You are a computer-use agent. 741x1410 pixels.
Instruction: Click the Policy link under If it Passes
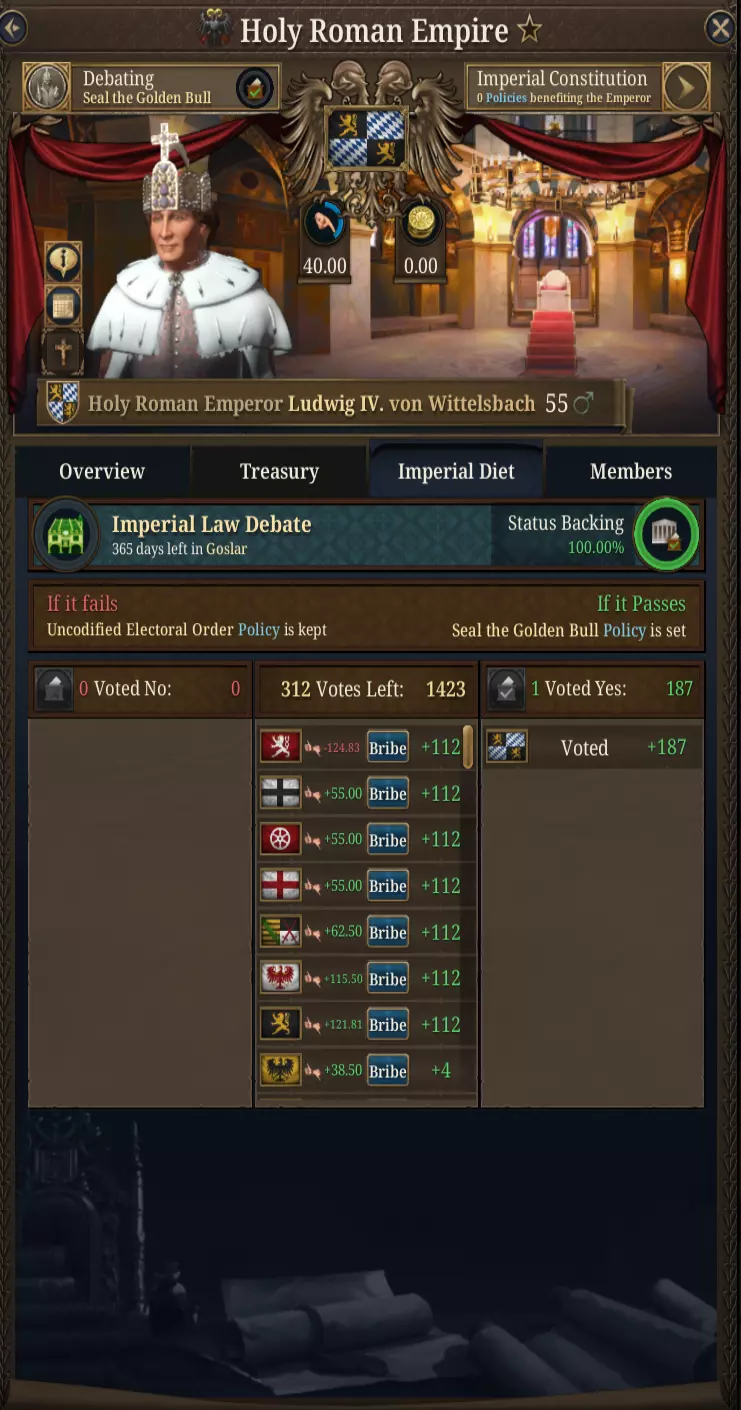pyautogui.click(x=624, y=631)
